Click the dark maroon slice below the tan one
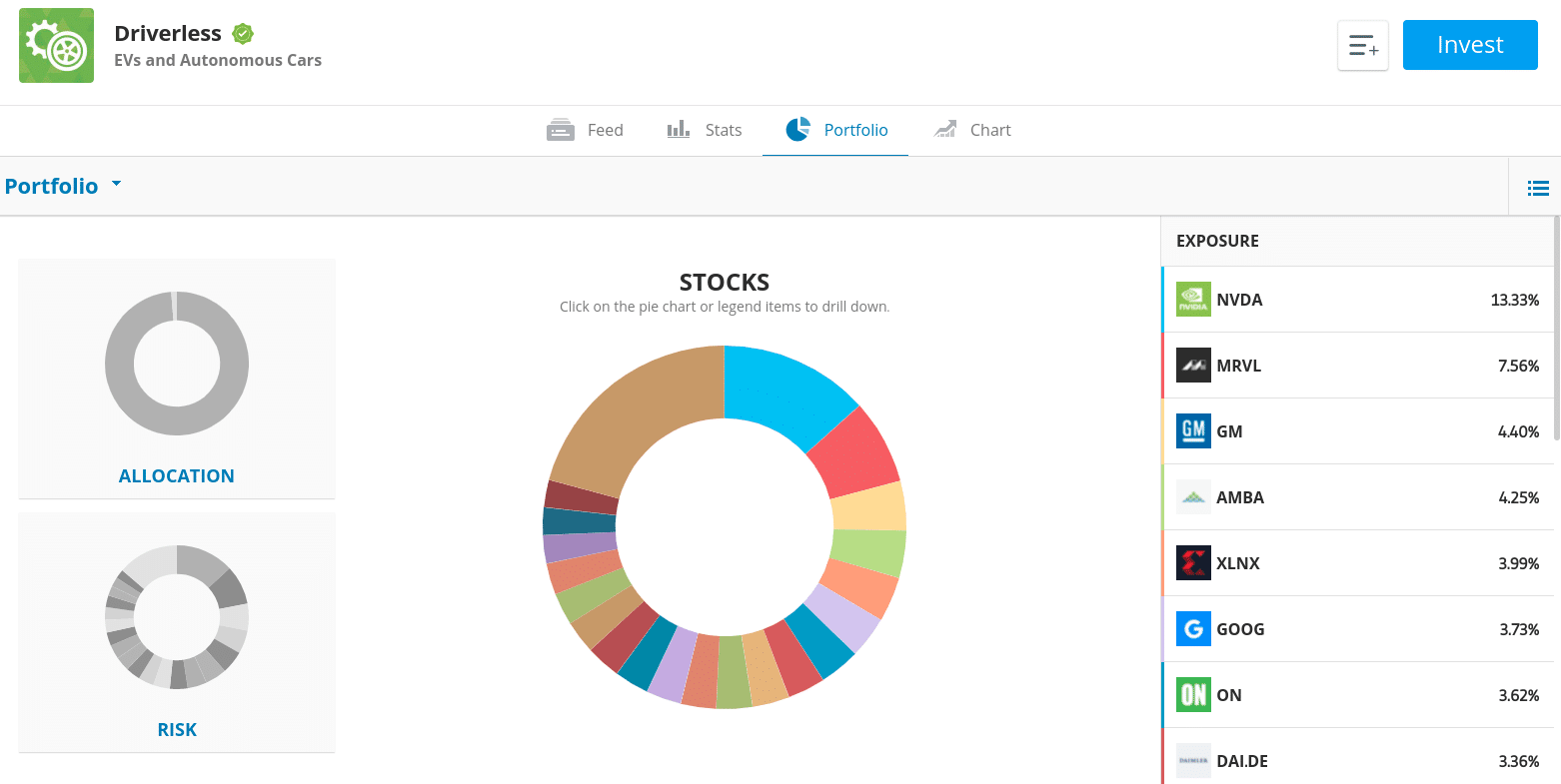The height and width of the screenshot is (784, 1561). pos(582,495)
